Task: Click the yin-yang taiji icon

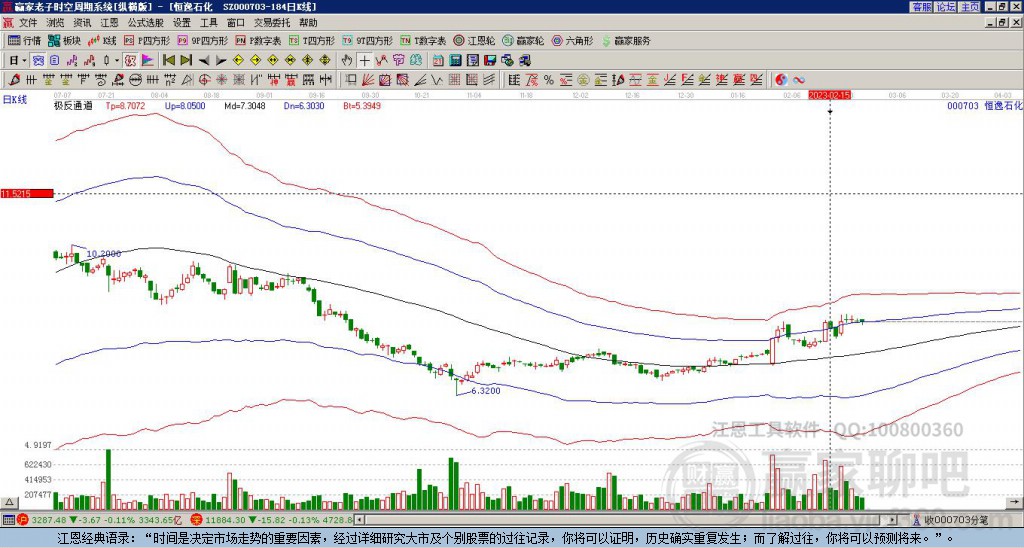Action: pyautogui.click(x=781, y=80)
